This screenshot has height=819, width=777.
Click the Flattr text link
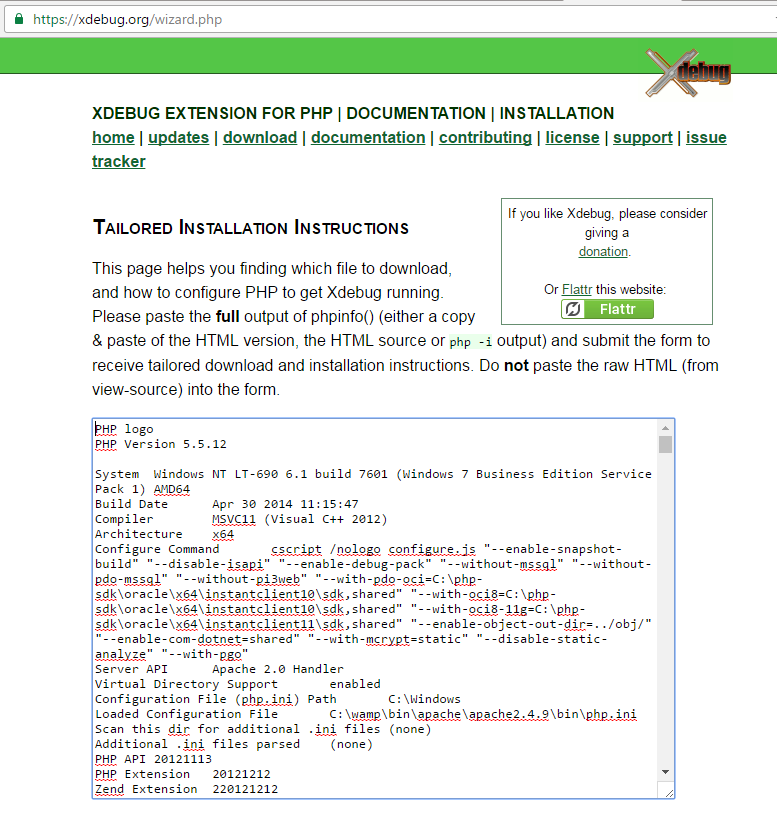tap(577, 289)
